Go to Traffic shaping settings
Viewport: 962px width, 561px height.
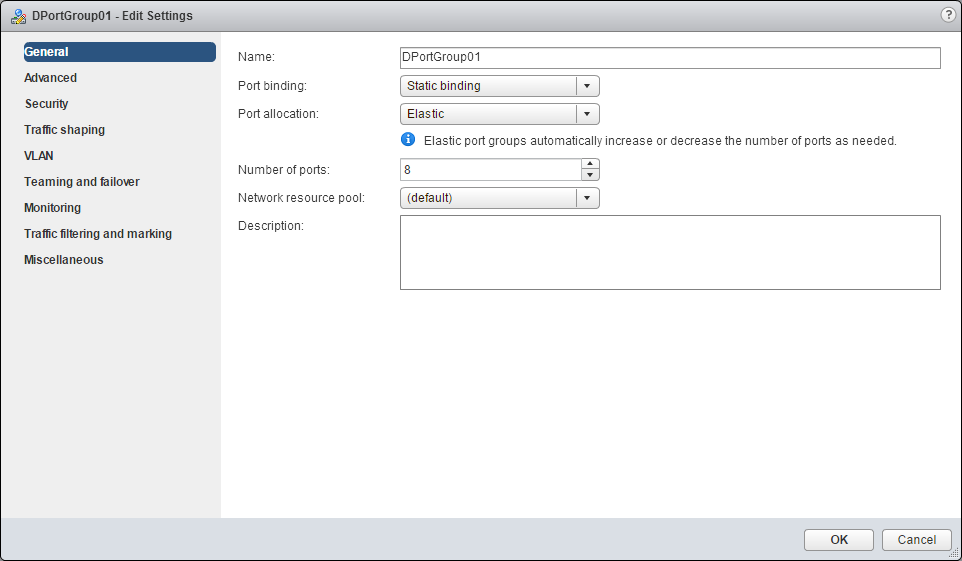click(65, 130)
